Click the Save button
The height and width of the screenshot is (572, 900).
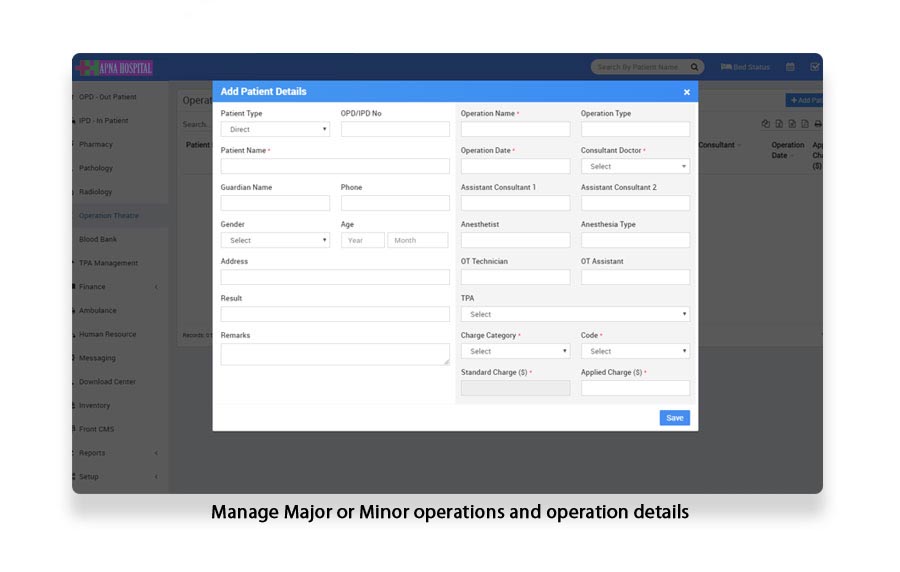coord(674,418)
